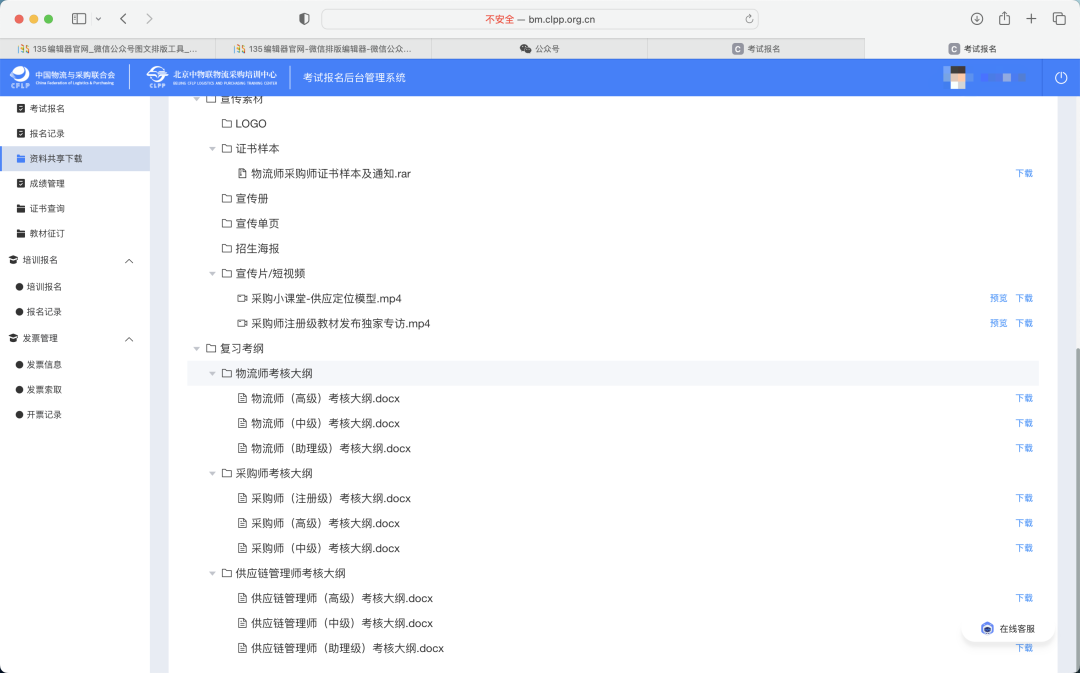Select the 考试报名 icon in the sidebar
The height and width of the screenshot is (673, 1080).
[x=22, y=110]
